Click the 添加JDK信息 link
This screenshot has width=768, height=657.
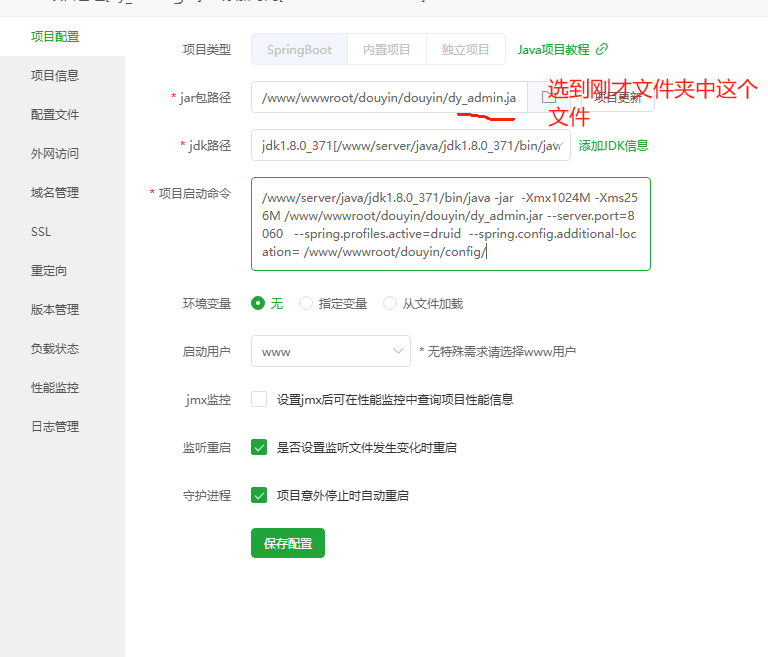[613, 145]
